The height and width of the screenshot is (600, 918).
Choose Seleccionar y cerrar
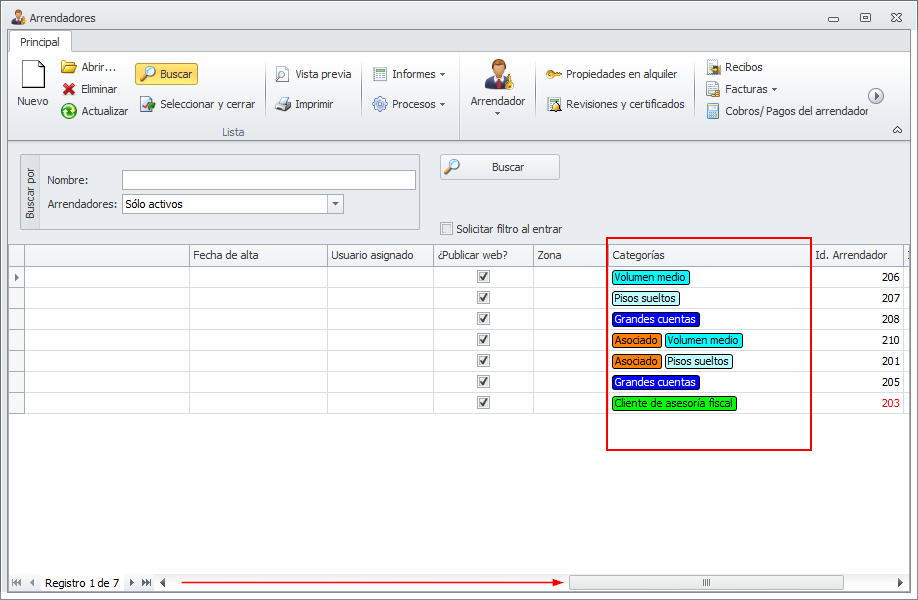click(x=198, y=104)
